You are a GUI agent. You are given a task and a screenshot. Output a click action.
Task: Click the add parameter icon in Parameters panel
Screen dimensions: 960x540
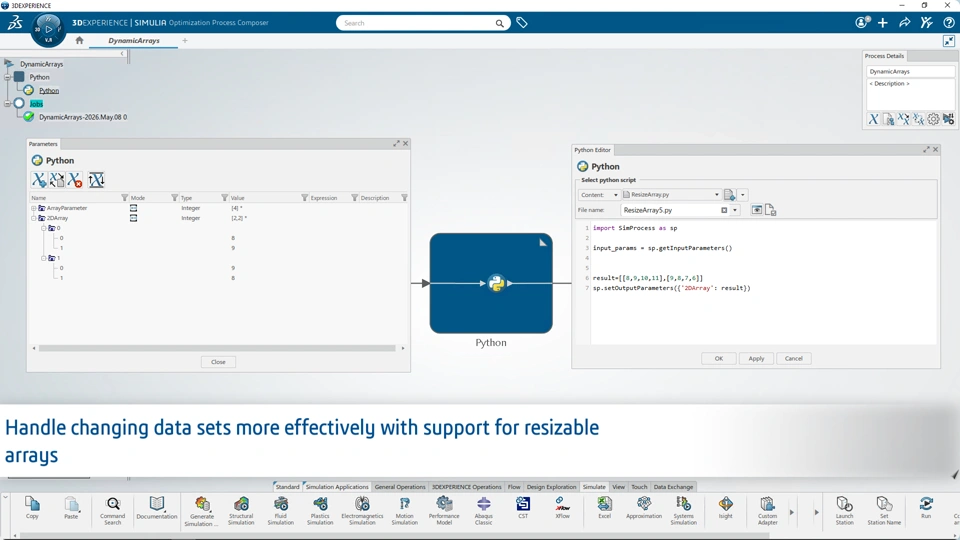click(x=39, y=179)
